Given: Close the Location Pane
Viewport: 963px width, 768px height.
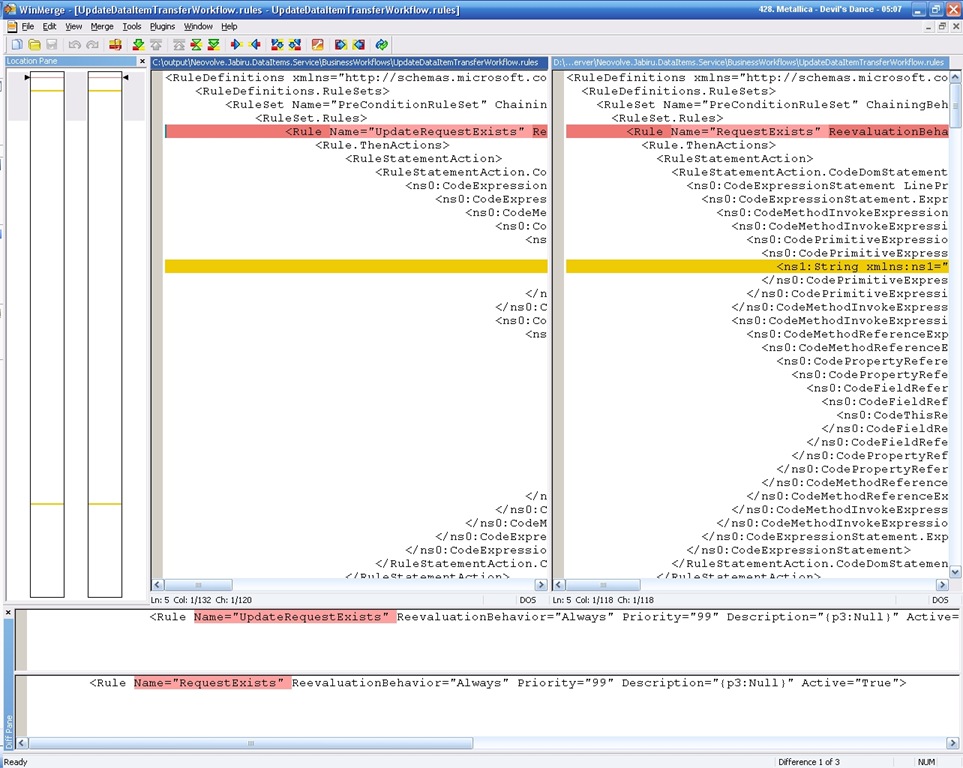Looking at the screenshot, I should [x=142, y=61].
